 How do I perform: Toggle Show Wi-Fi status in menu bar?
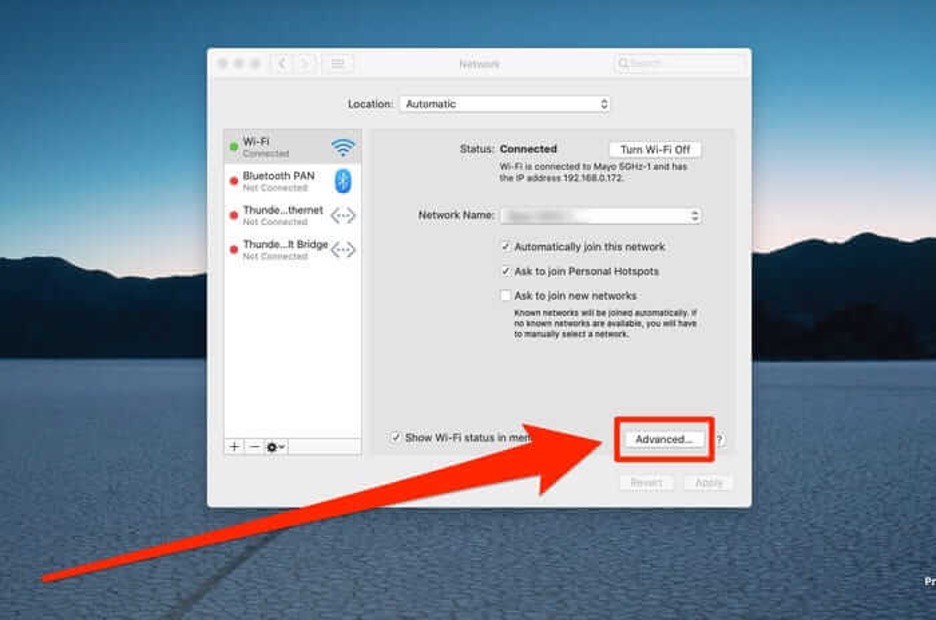(396, 438)
